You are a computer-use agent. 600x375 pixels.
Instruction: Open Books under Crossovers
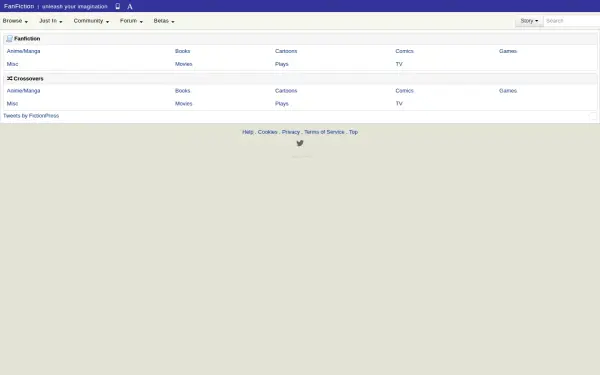183,91
